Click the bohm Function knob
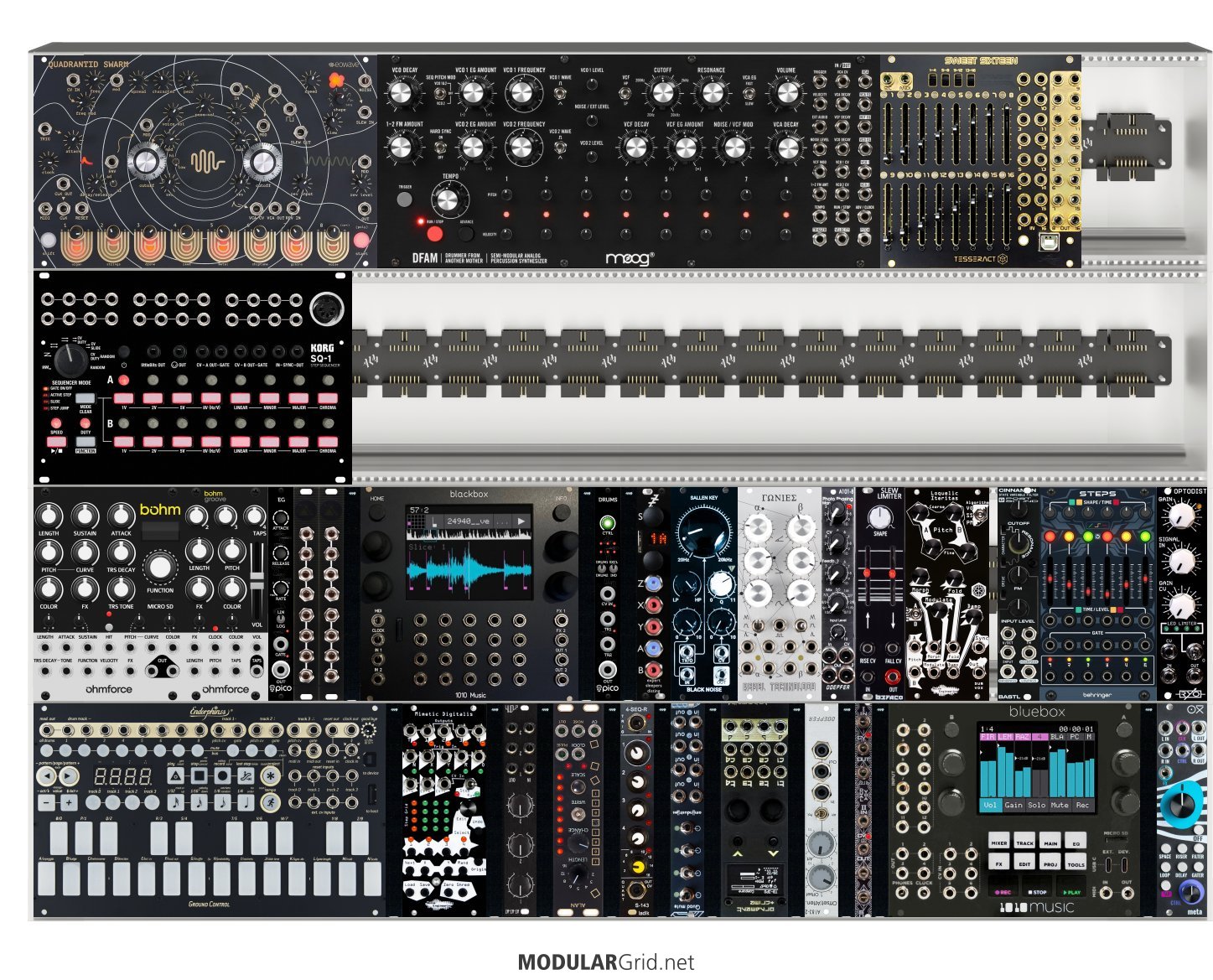1213x980 pixels. [160, 568]
